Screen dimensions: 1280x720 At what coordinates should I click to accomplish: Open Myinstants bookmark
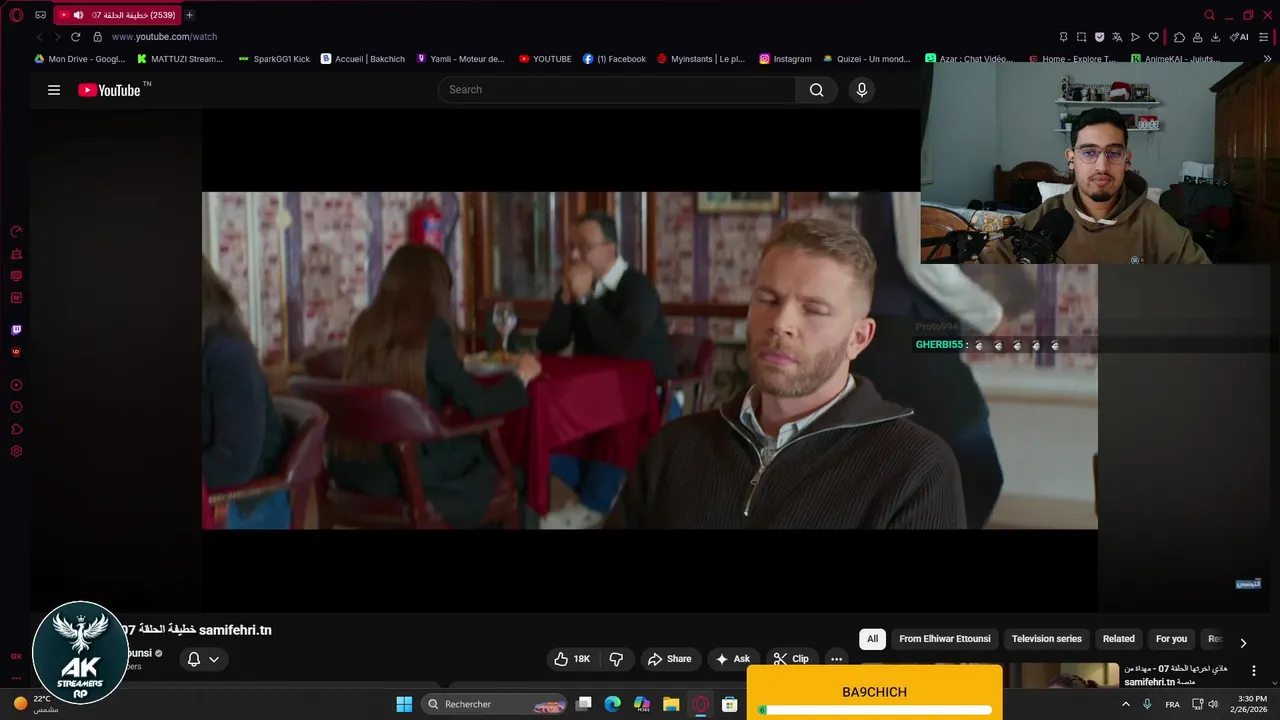tap(701, 59)
